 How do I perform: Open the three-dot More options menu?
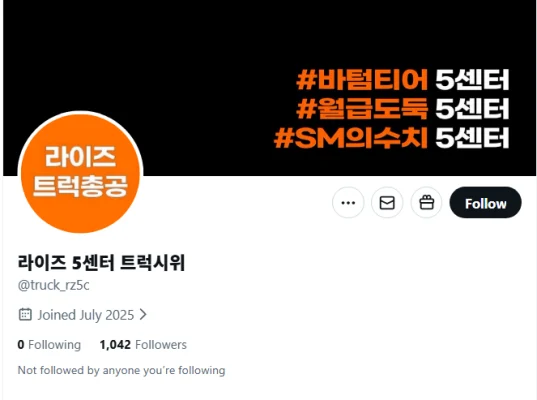click(x=348, y=203)
